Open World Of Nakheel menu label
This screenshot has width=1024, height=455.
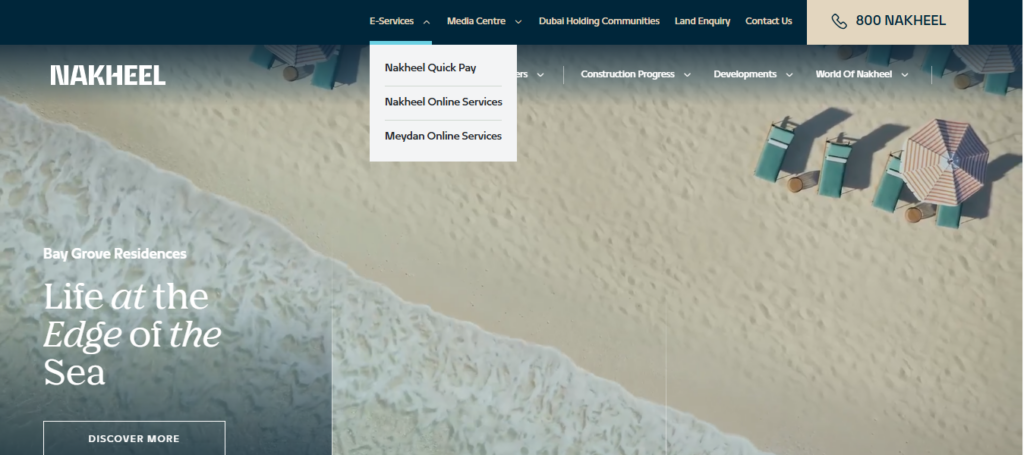(854, 74)
